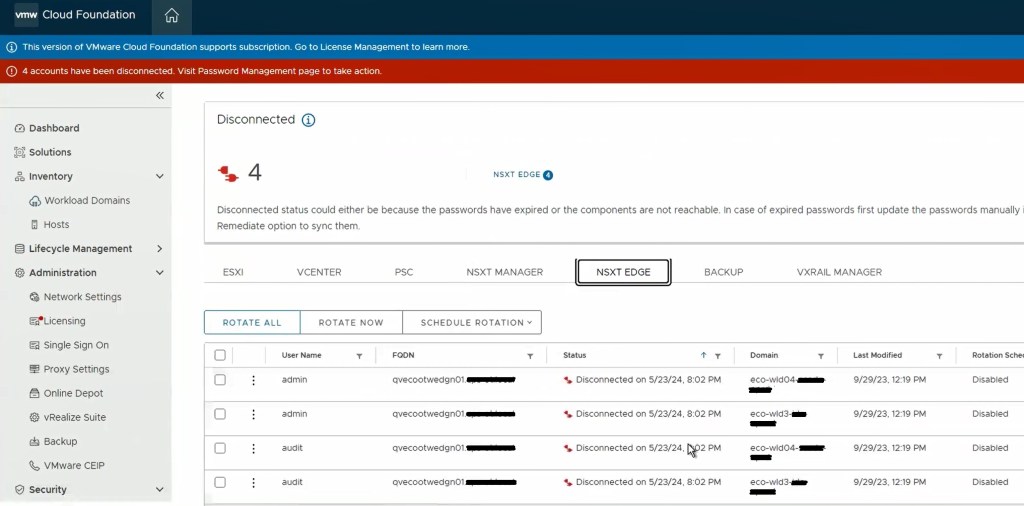Click the Home icon in top bar
The image size is (1024, 506).
coord(171,16)
